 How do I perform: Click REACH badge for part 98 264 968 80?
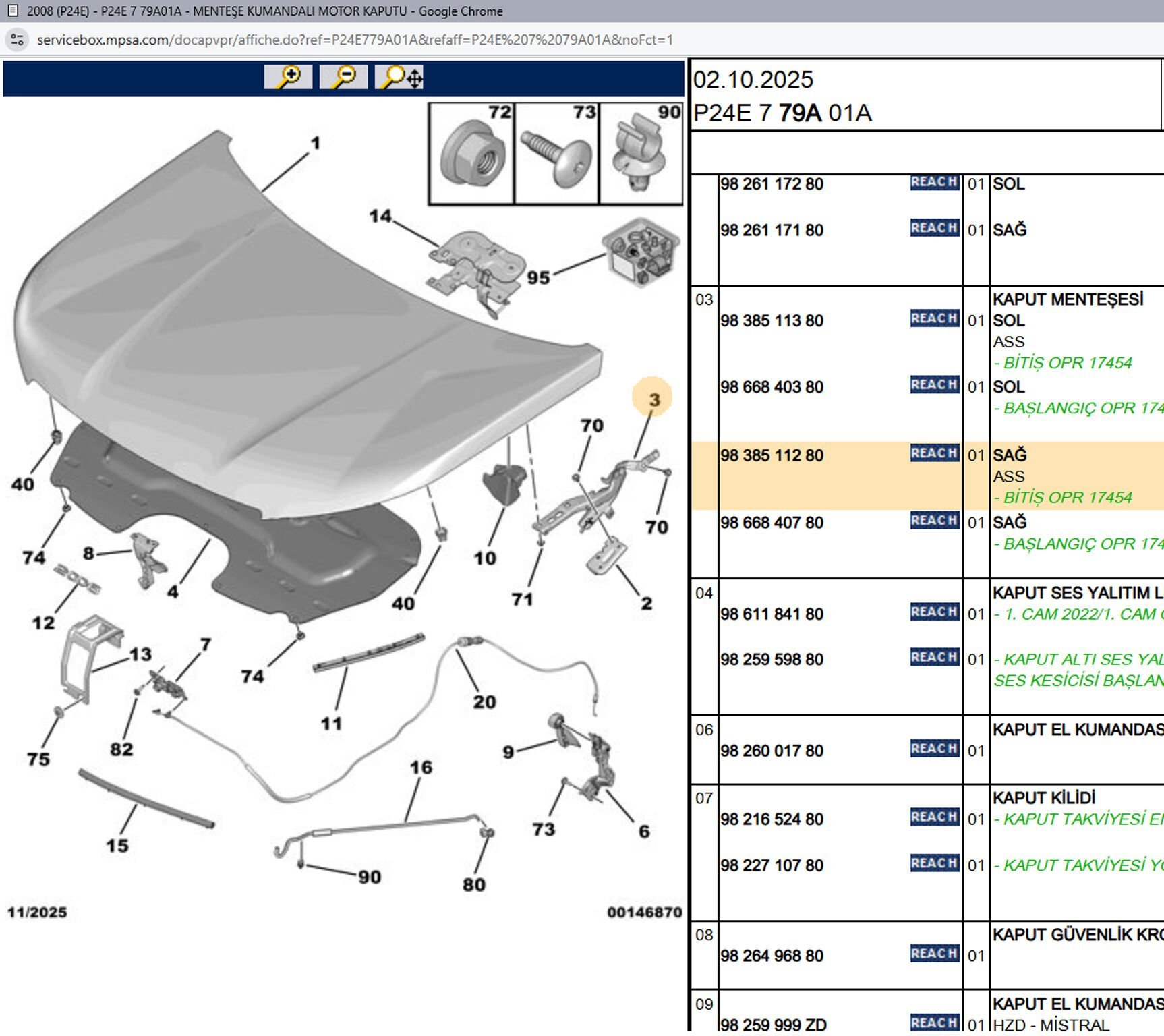pos(934,954)
